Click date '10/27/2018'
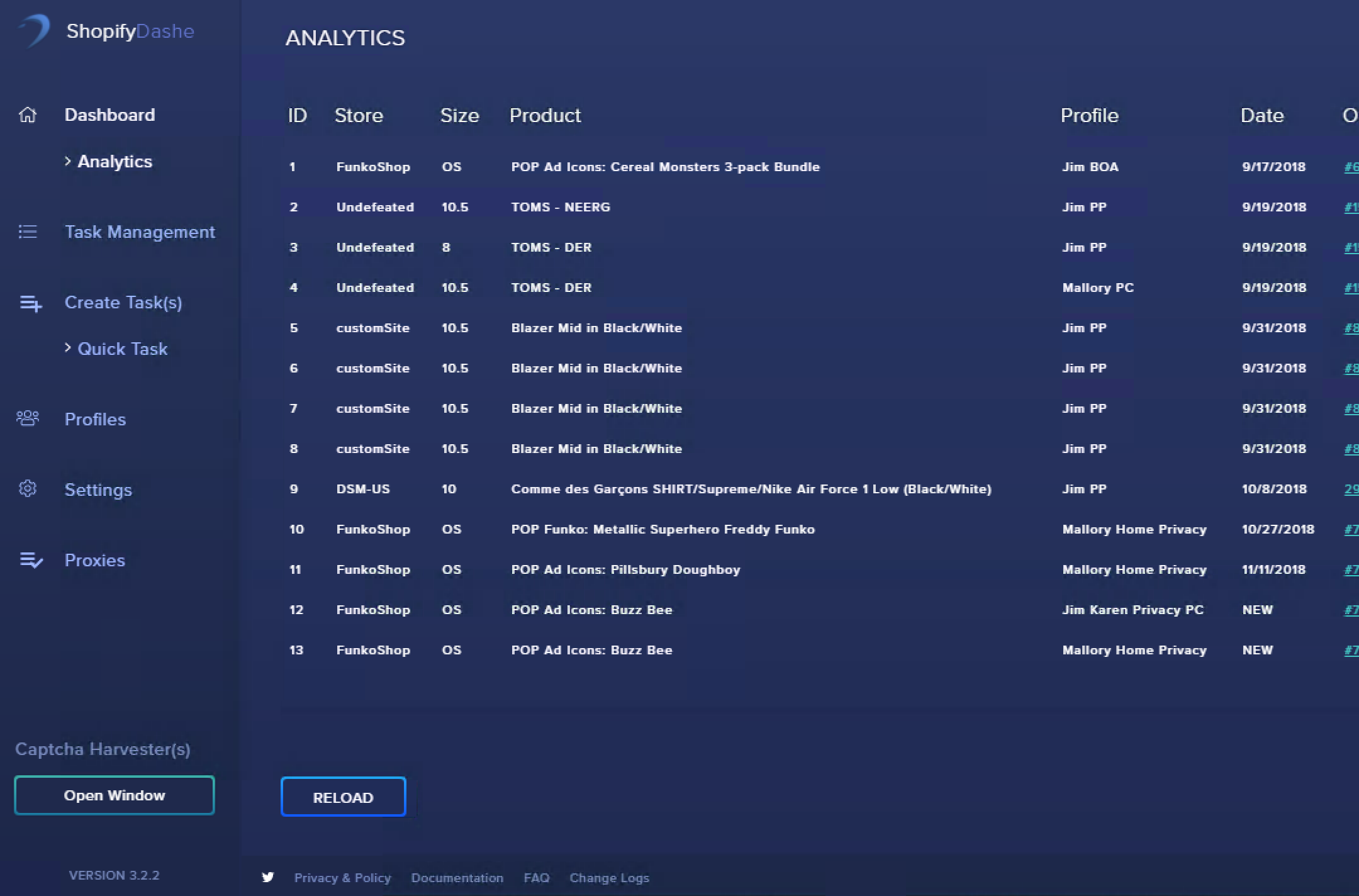This screenshot has width=1359, height=896. click(1278, 529)
